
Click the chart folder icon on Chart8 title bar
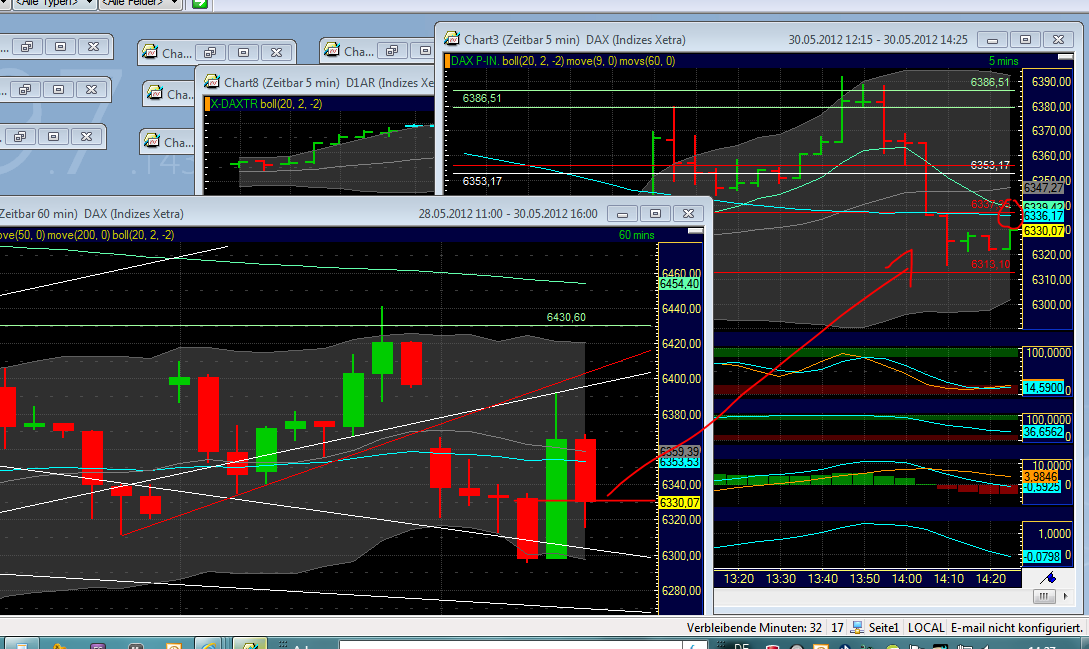pos(211,81)
